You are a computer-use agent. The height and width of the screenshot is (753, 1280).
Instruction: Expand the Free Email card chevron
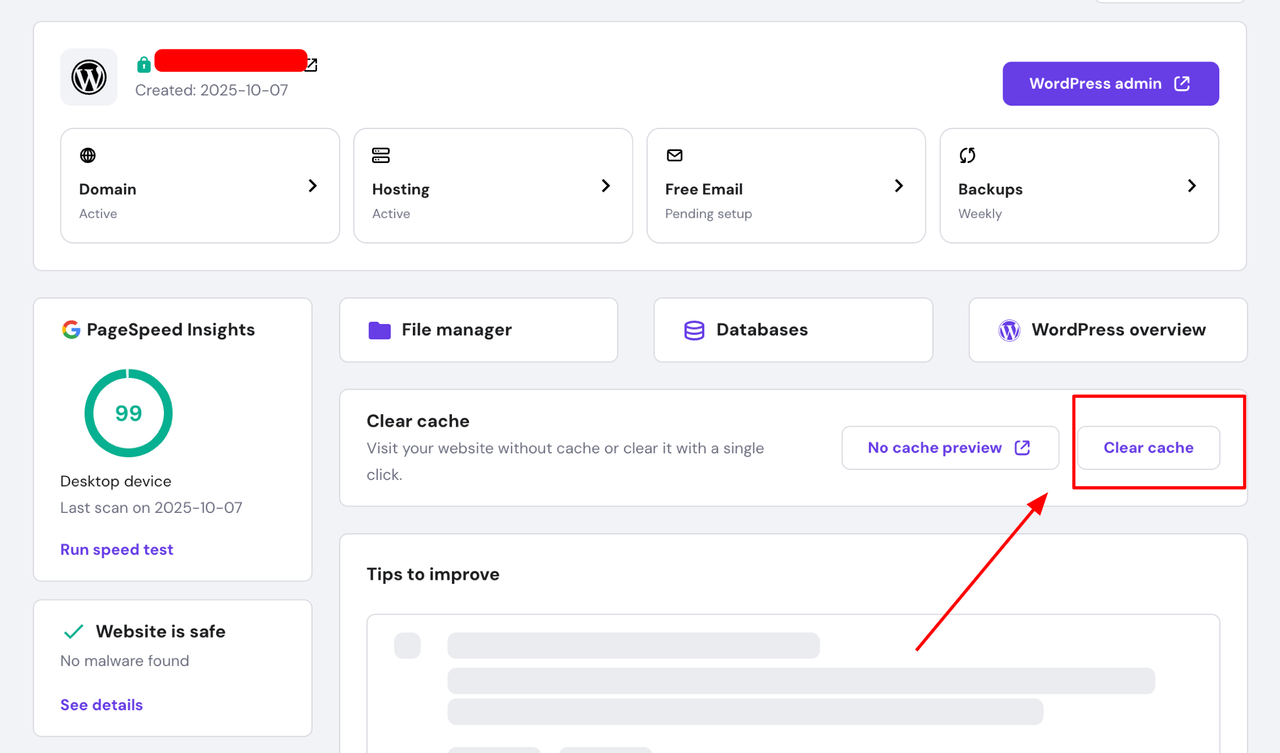click(899, 186)
